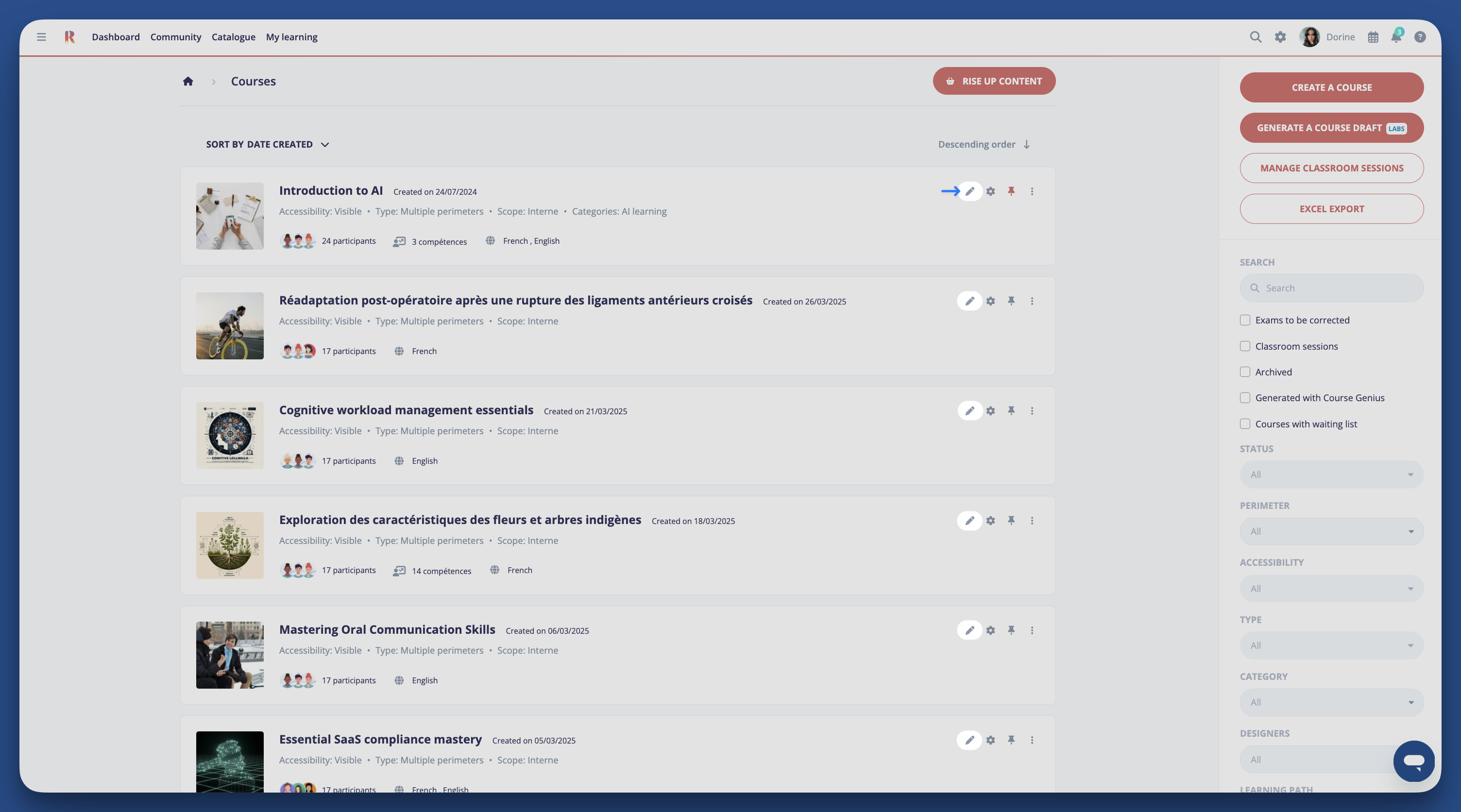The height and width of the screenshot is (812, 1461).
Task: Expand Sort by Date Created dropdown
Action: tap(267, 145)
